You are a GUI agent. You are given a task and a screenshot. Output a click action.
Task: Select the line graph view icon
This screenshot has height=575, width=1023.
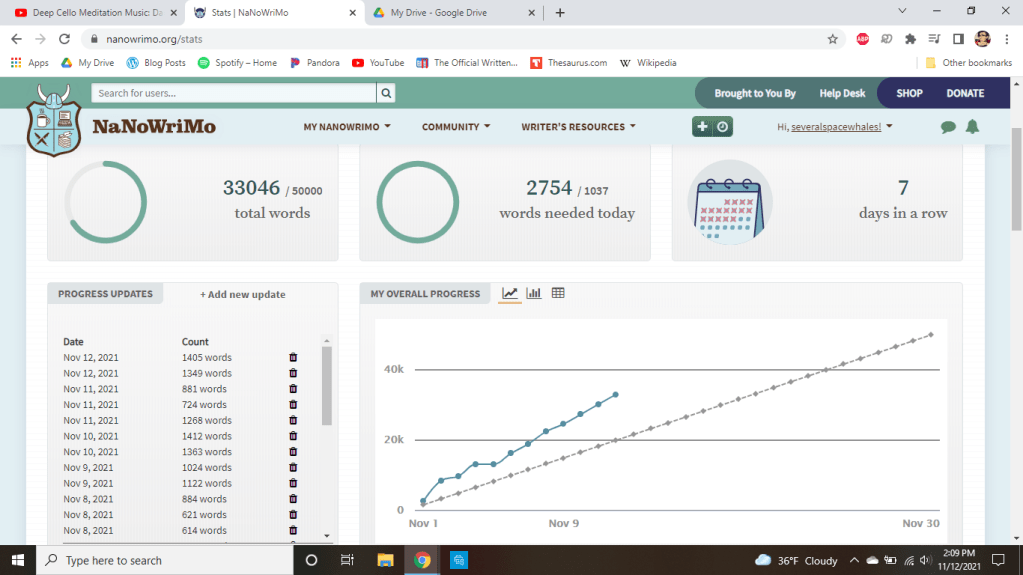pyautogui.click(x=510, y=293)
